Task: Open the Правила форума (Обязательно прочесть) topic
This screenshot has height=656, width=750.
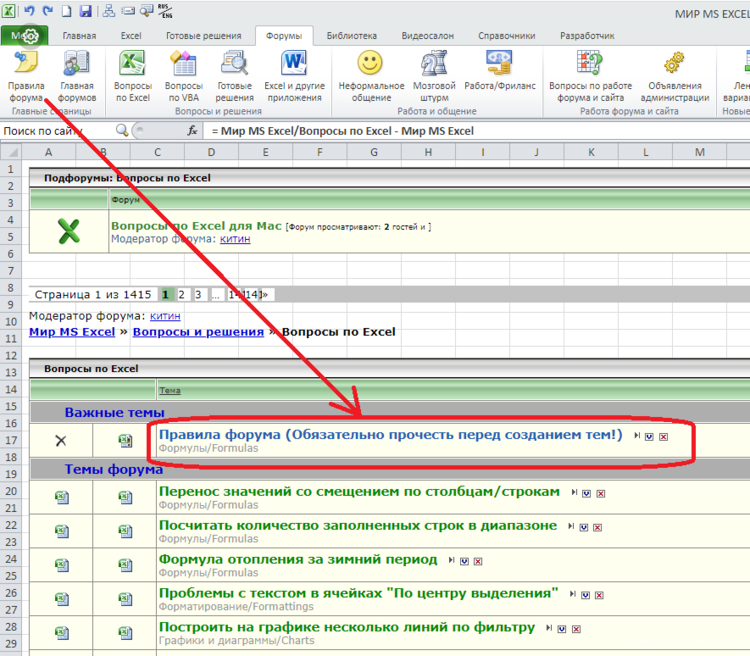Action: click(390, 434)
